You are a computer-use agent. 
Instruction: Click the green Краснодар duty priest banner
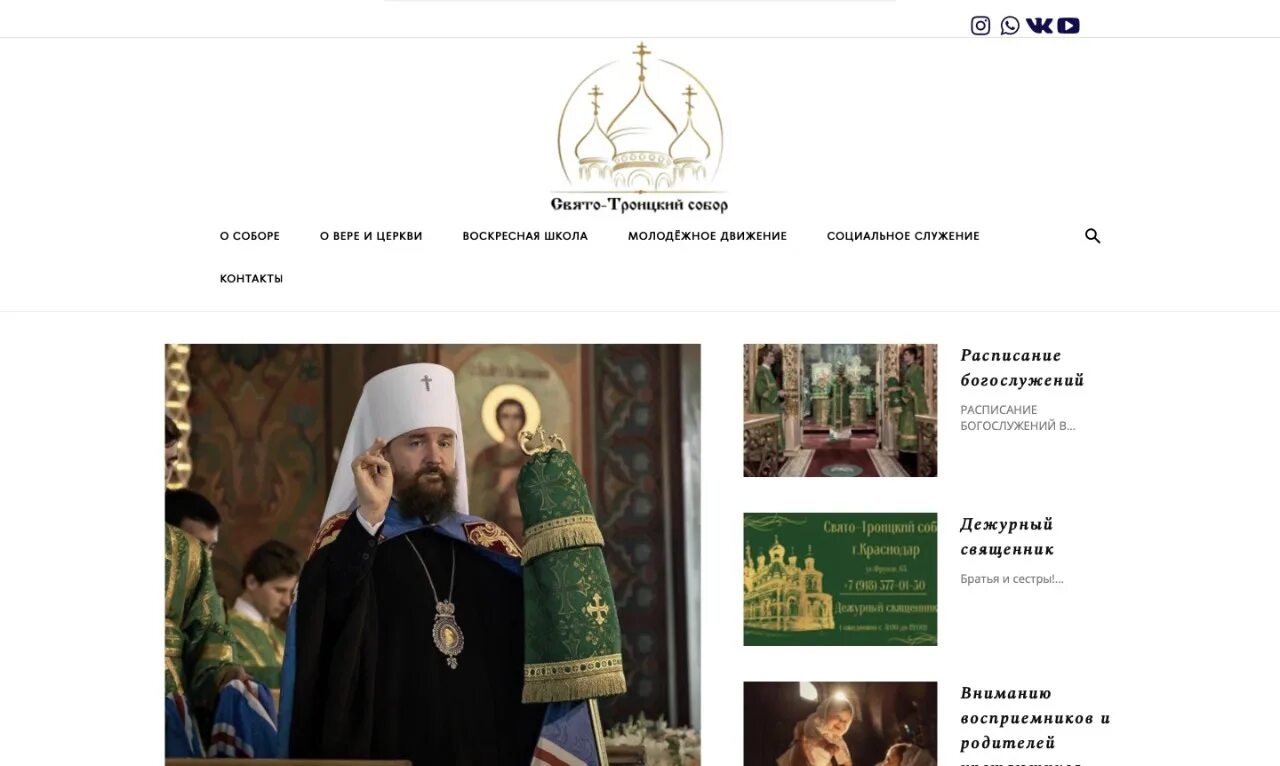(840, 579)
